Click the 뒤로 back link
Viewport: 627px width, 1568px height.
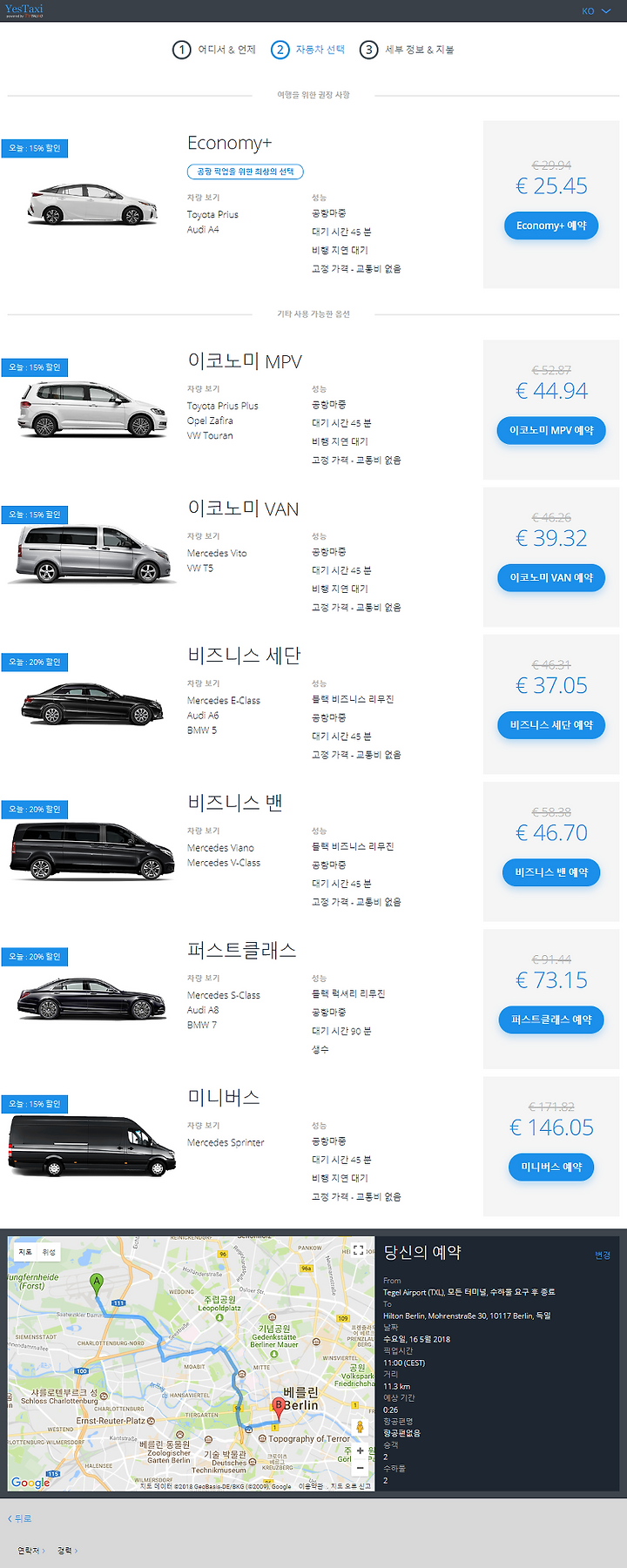coord(20,1518)
